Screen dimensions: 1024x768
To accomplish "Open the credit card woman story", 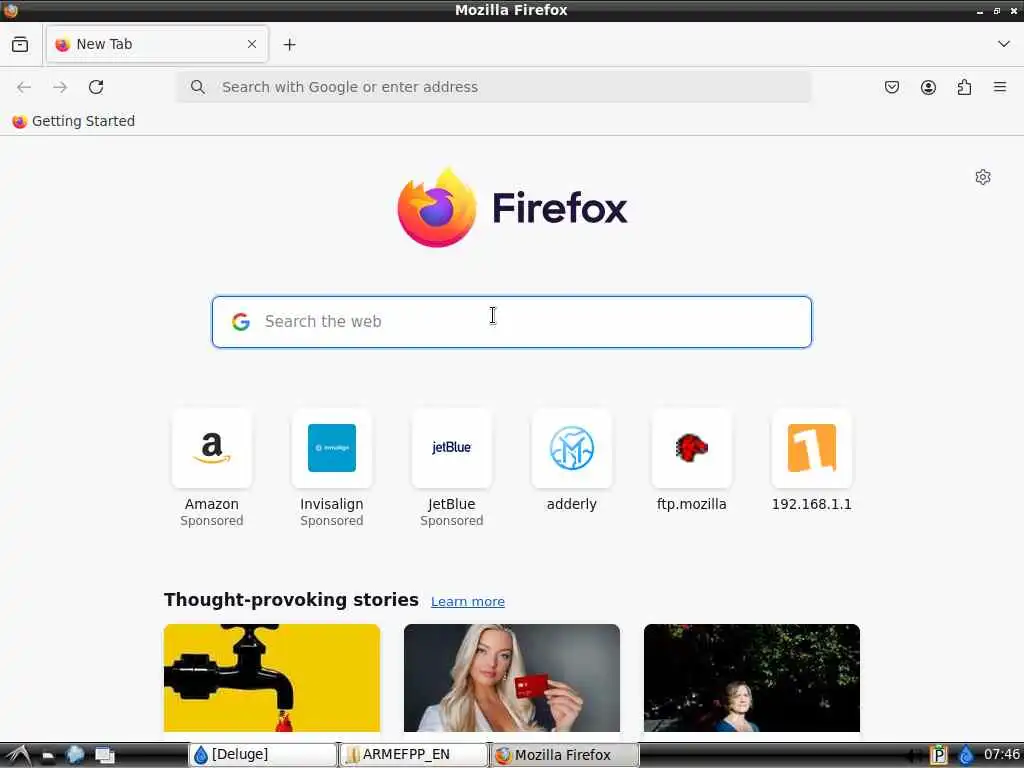I will tap(512, 678).
